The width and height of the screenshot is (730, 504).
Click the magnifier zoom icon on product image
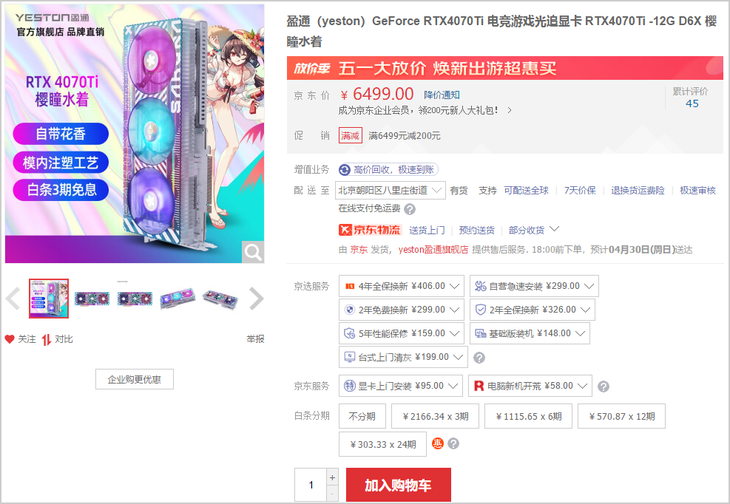(253, 252)
